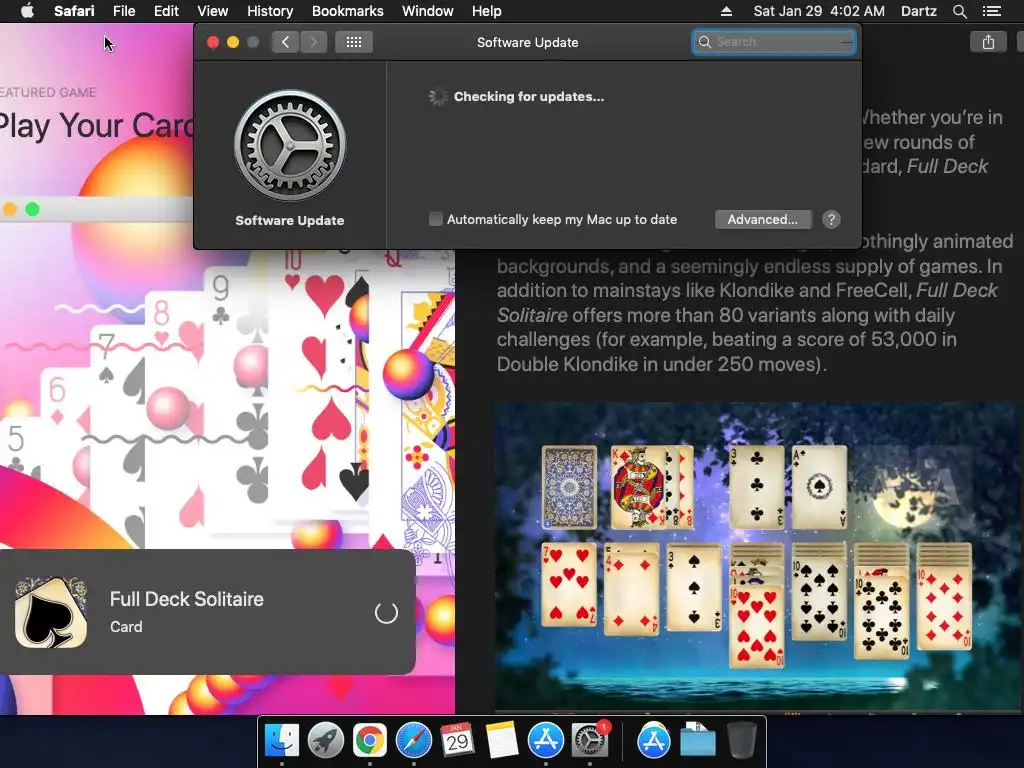Show all preferences grid button
The height and width of the screenshot is (768, 1024).
(x=353, y=42)
